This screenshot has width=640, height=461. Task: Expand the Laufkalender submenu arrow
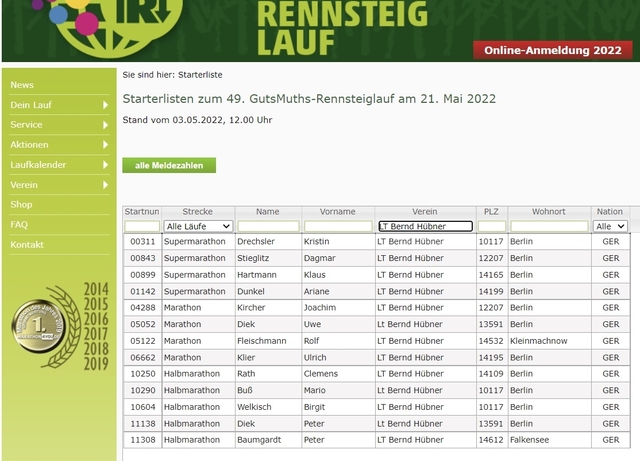pyautogui.click(x=105, y=165)
